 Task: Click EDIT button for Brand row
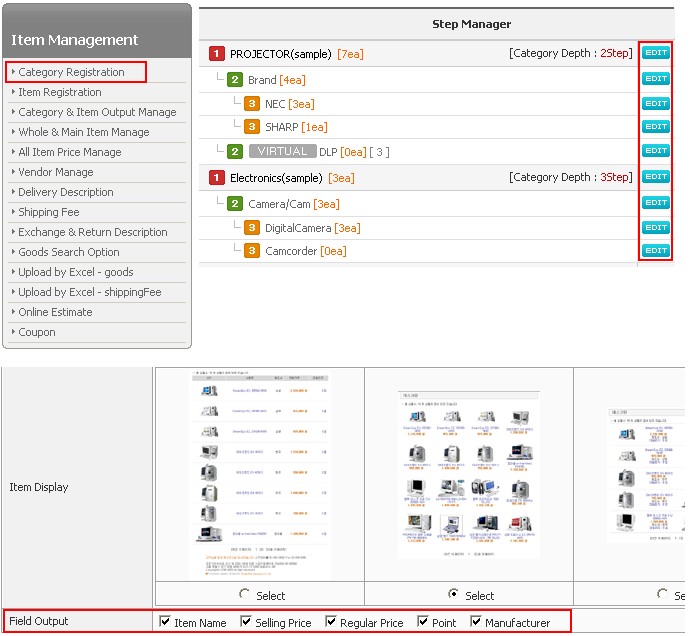655,79
